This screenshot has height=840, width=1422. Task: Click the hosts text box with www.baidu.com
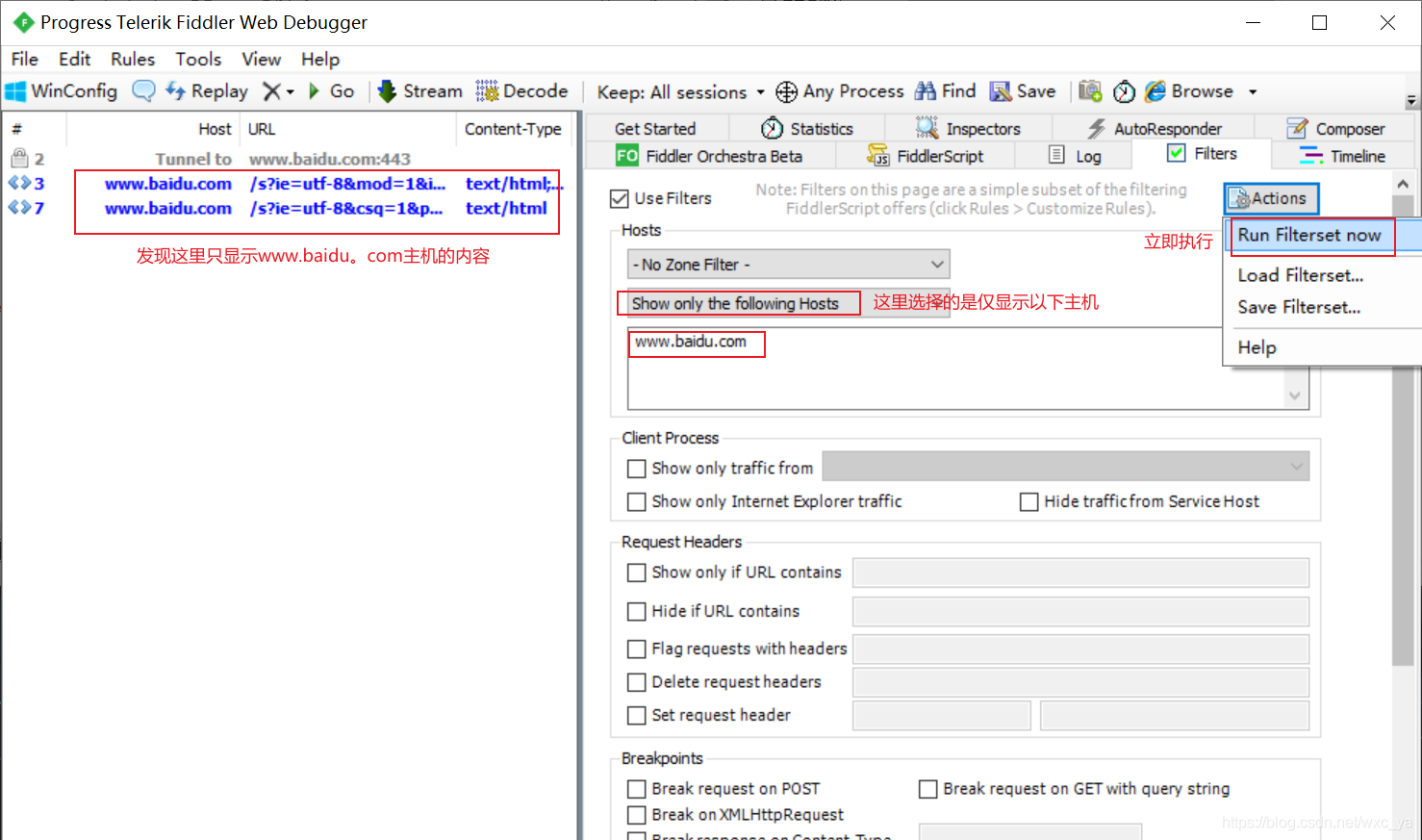point(968,369)
